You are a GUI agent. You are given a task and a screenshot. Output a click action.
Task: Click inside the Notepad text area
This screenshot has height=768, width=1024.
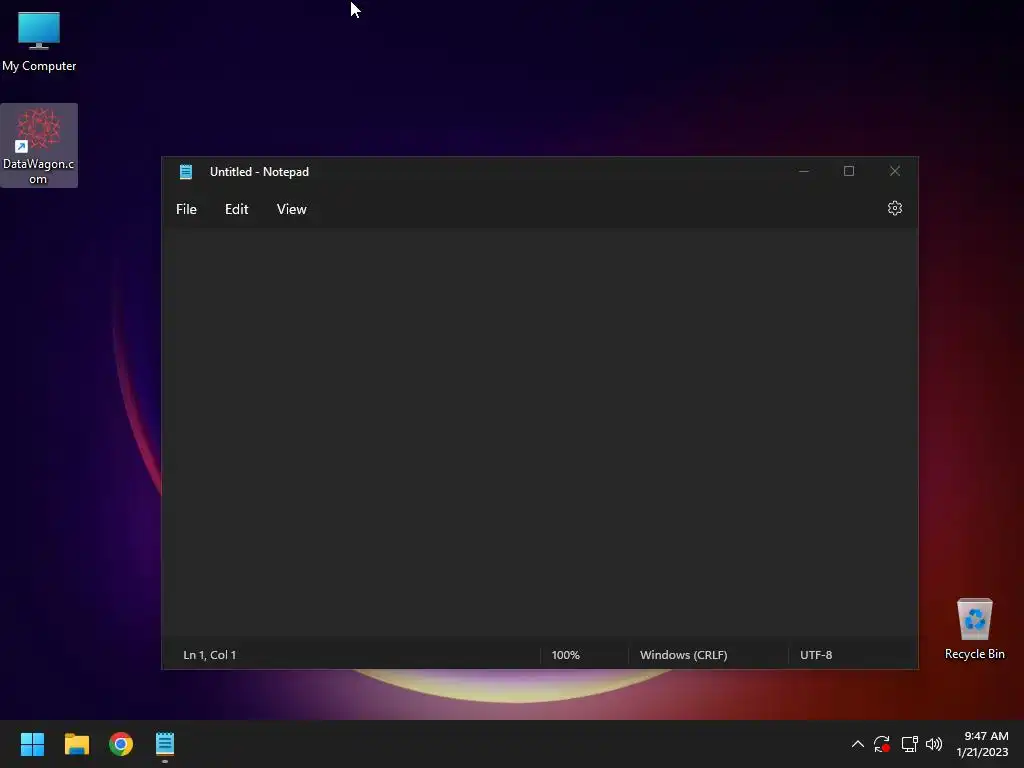pyautogui.click(x=539, y=432)
